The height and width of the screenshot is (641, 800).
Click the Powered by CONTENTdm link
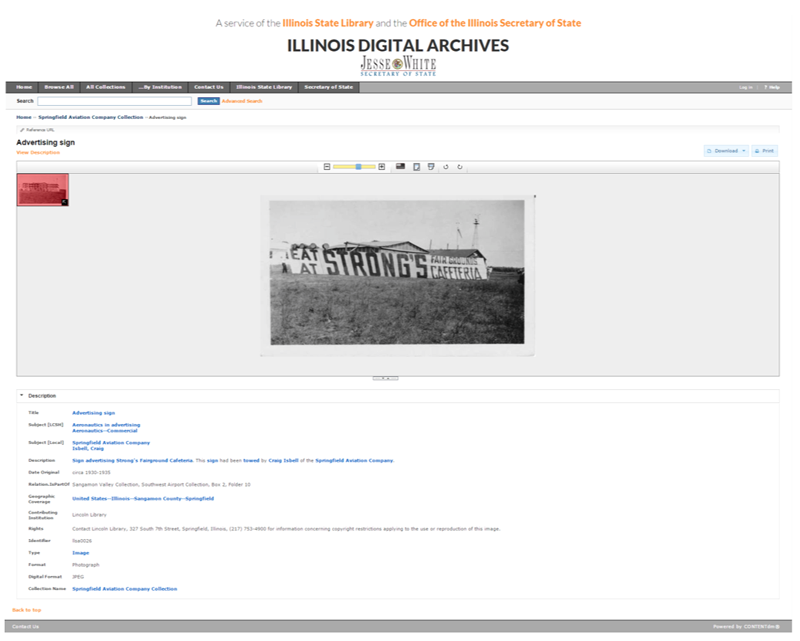click(746, 627)
